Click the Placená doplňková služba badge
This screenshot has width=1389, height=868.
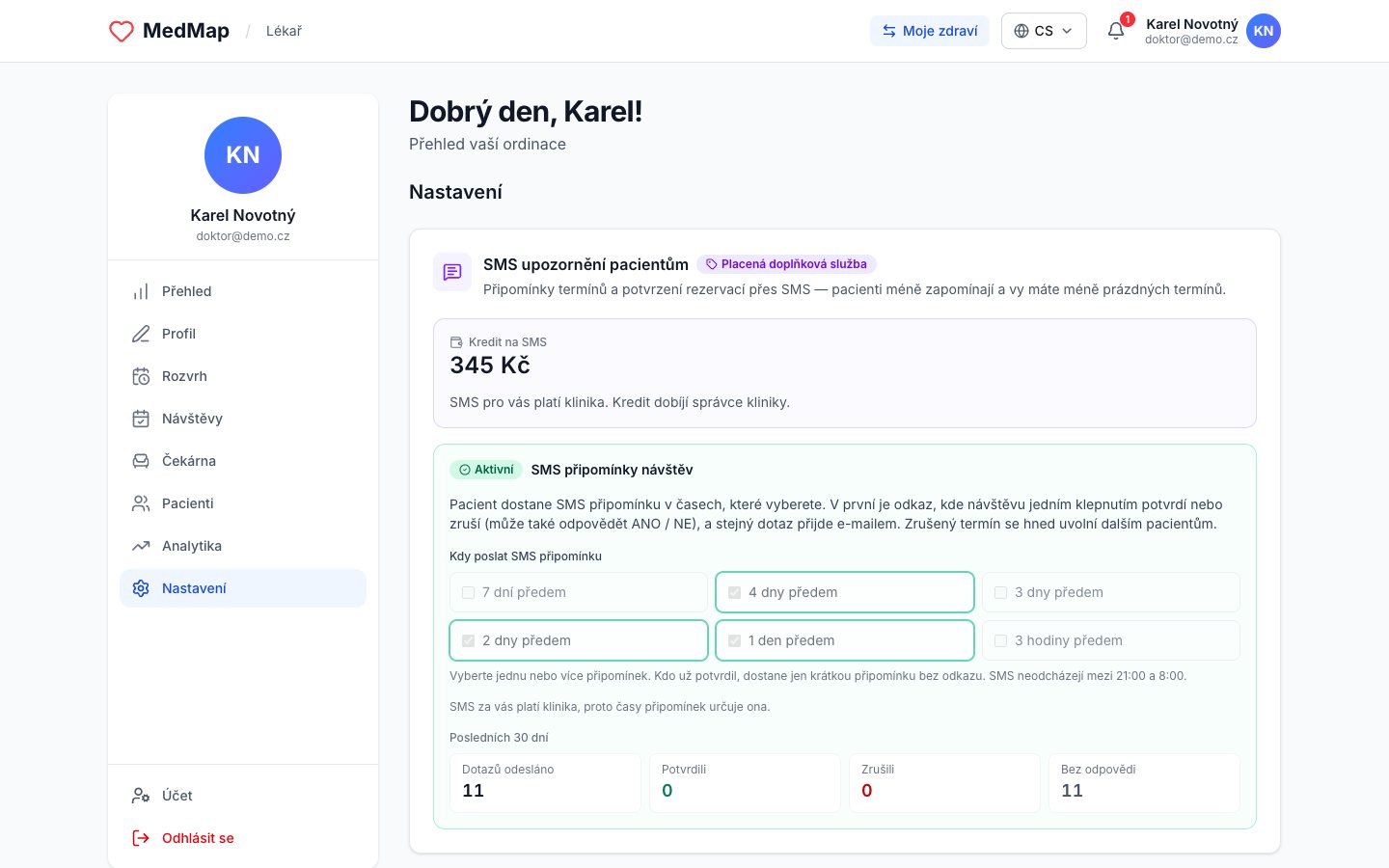tap(786, 264)
